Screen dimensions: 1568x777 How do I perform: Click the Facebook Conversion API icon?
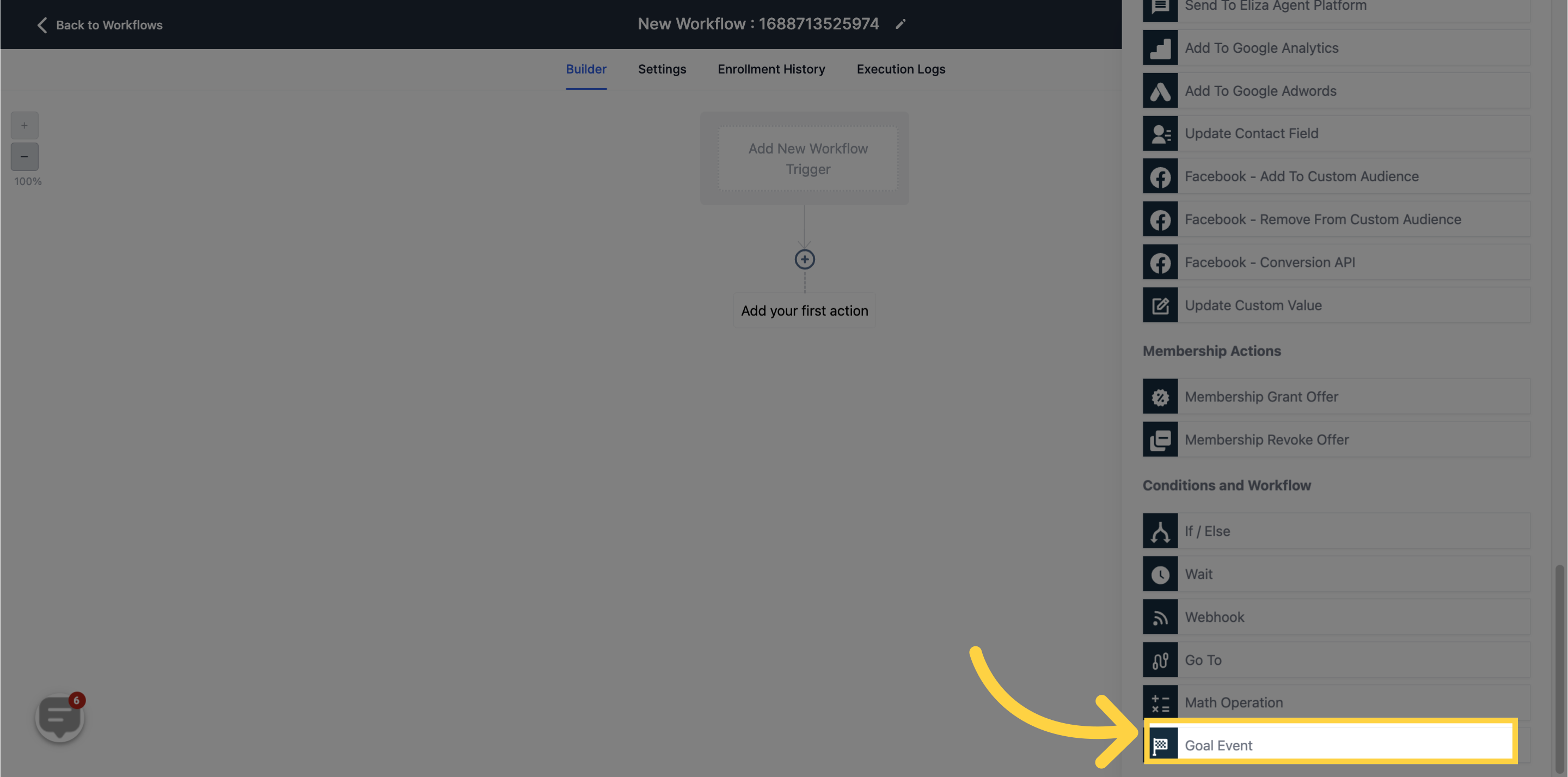pyautogui.click(x=1161, y=262)
